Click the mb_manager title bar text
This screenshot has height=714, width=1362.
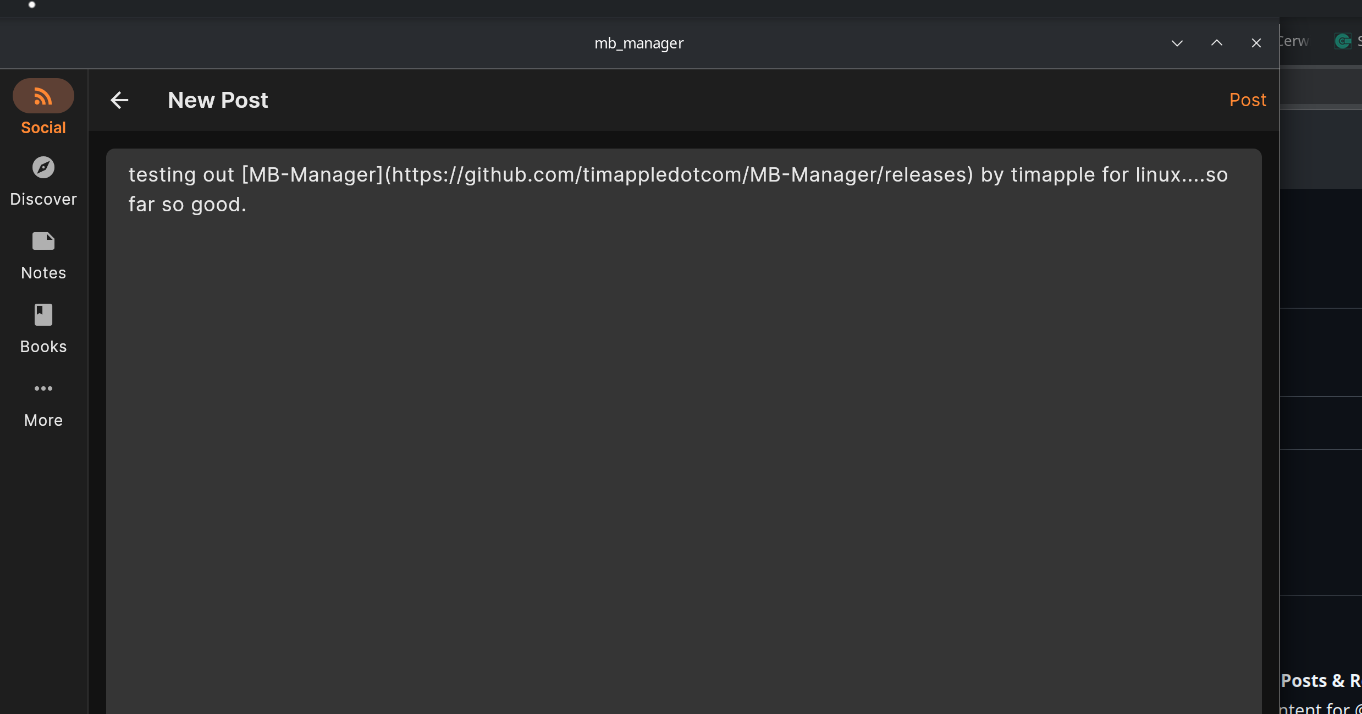tap(639, 43)
